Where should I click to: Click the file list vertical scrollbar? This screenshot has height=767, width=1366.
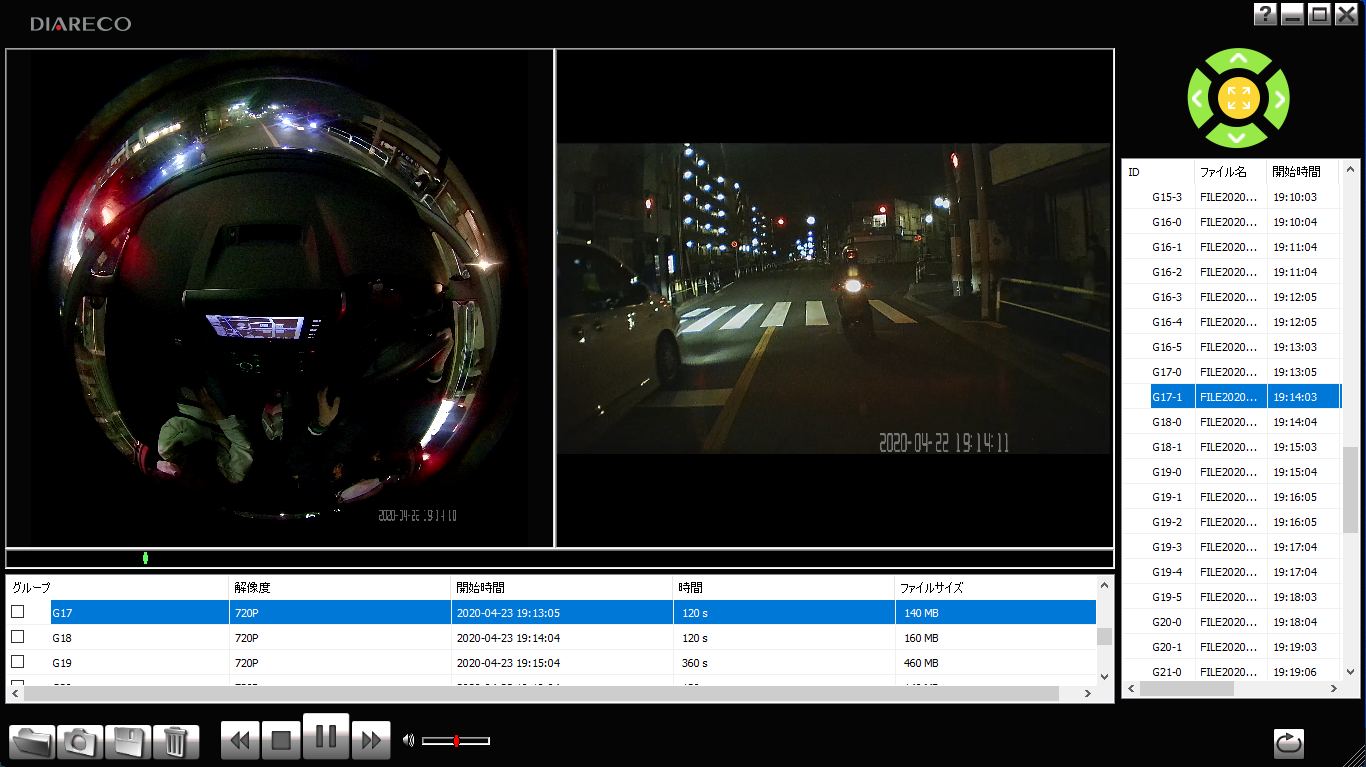pos(1351,489)
